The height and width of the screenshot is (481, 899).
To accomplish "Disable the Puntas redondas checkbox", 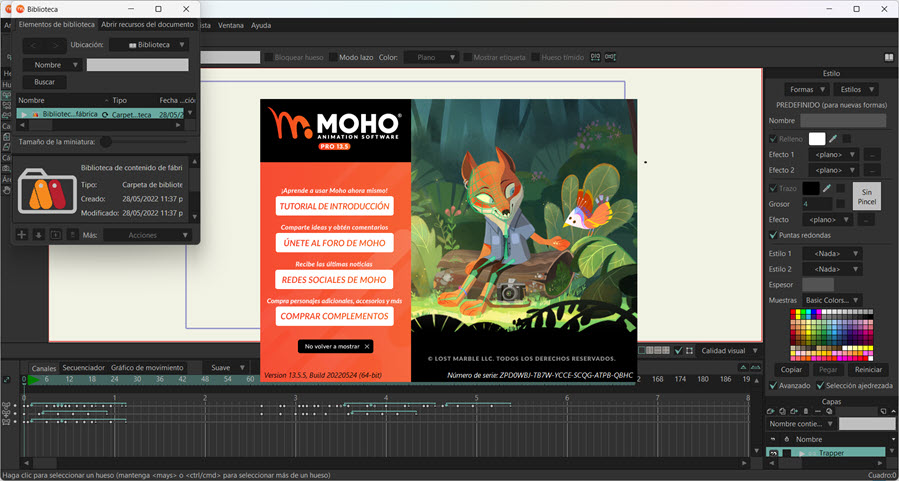I will coord(773,235).
